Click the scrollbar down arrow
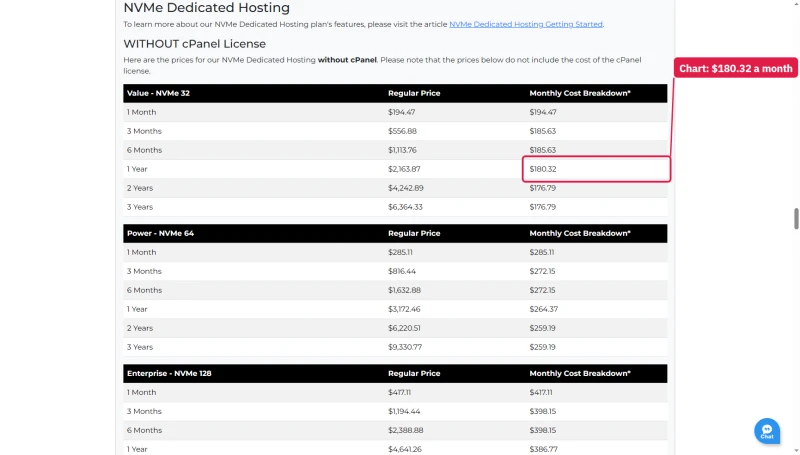 click(796, 450)
